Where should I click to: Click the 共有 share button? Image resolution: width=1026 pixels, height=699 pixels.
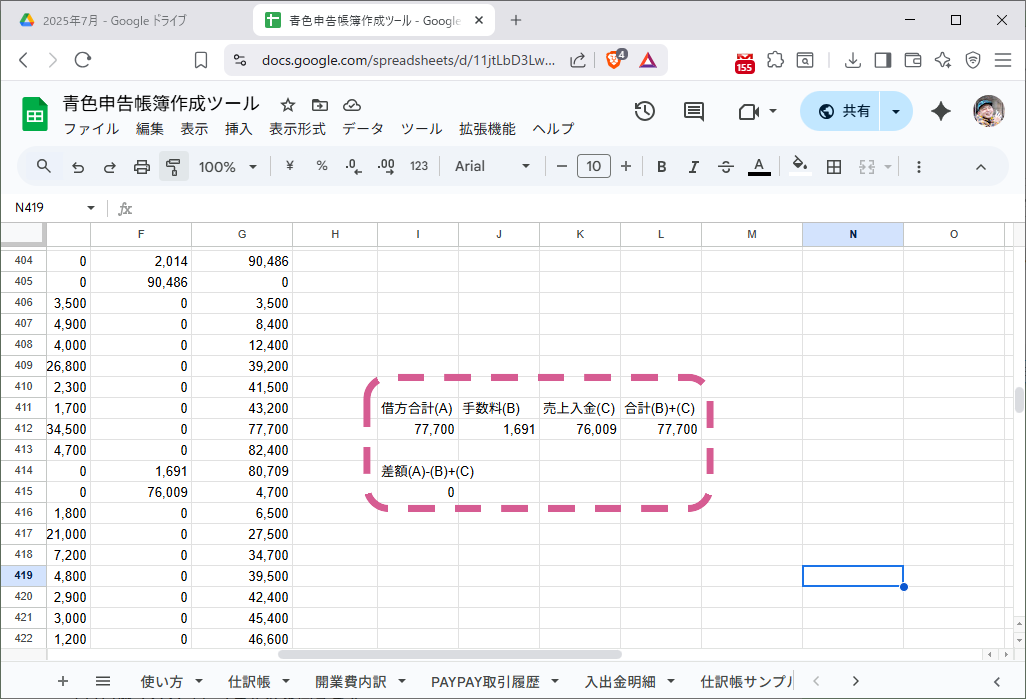point(844,111)
